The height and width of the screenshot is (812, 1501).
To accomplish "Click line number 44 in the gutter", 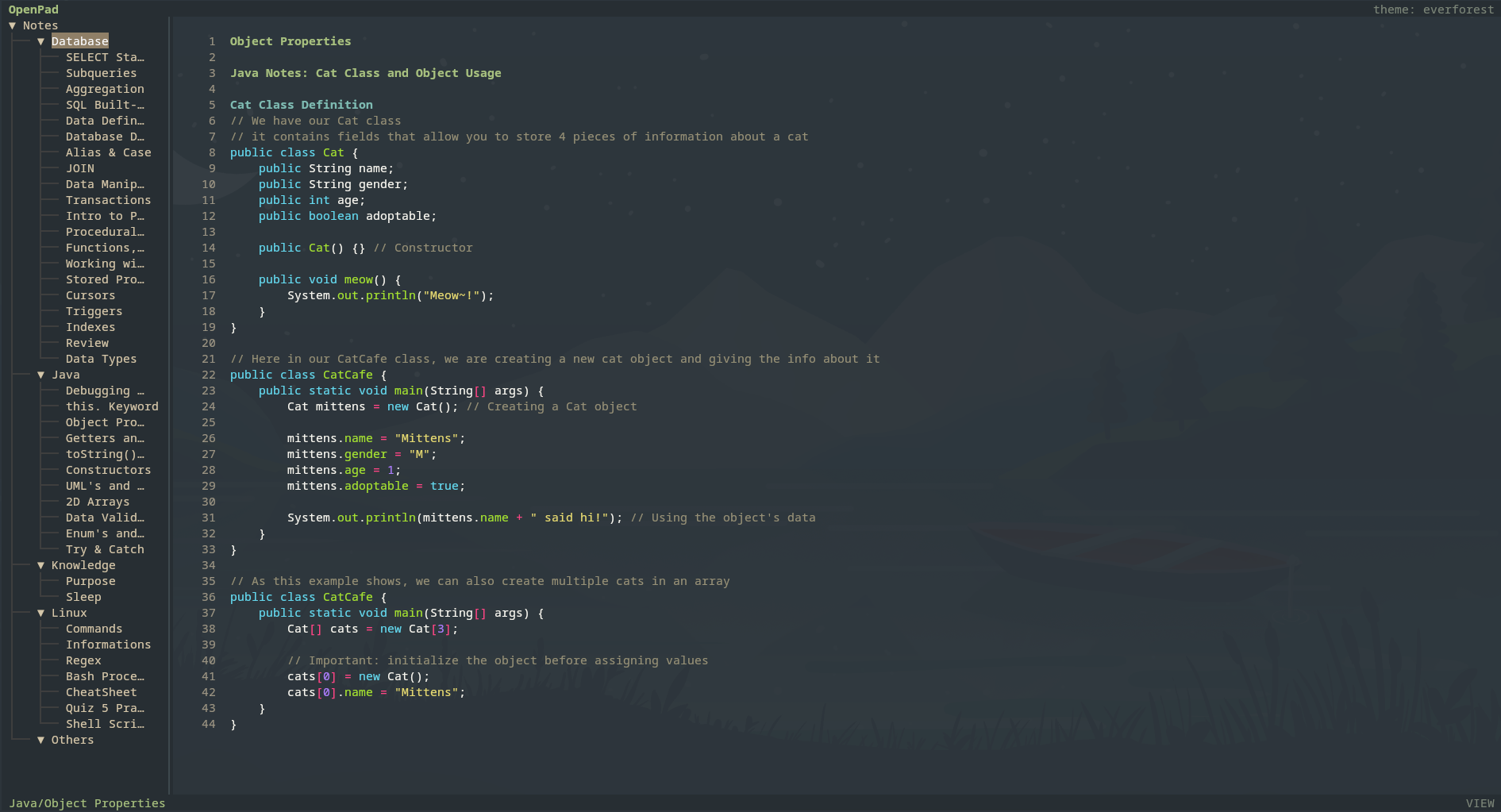I will coord(209,724).
